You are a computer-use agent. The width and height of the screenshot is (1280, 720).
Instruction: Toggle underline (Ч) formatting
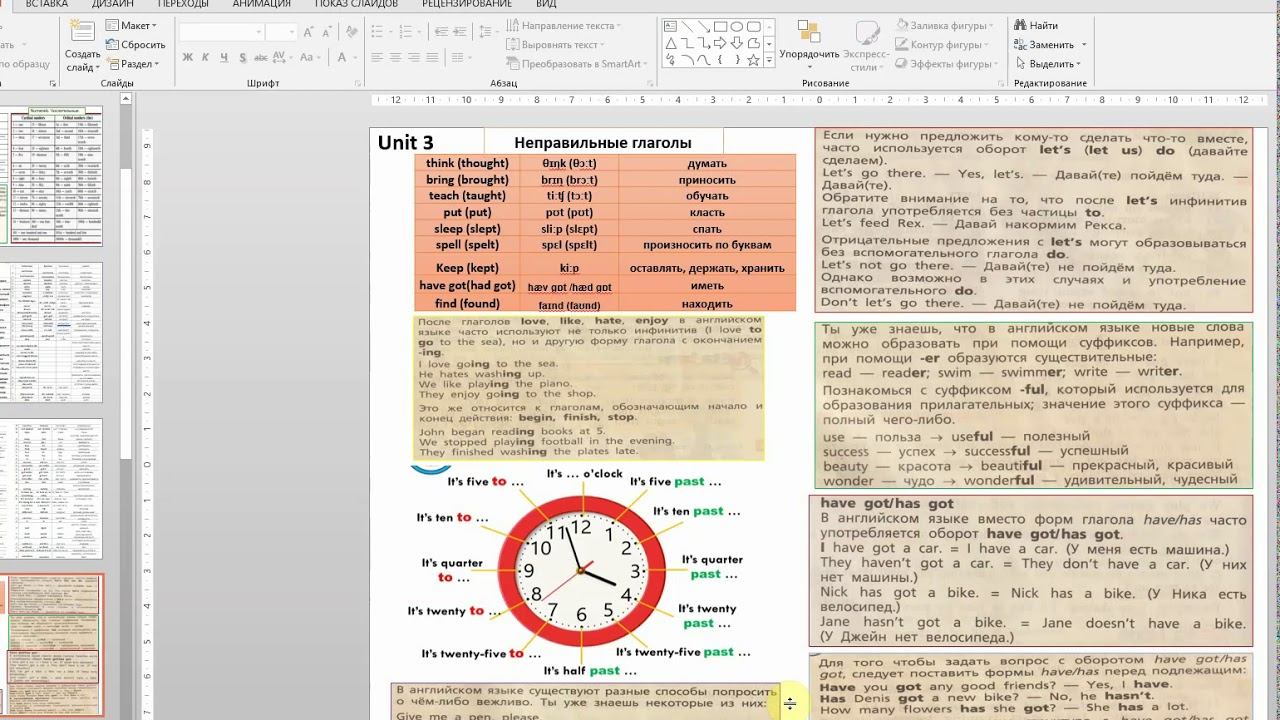coord(224,57)
